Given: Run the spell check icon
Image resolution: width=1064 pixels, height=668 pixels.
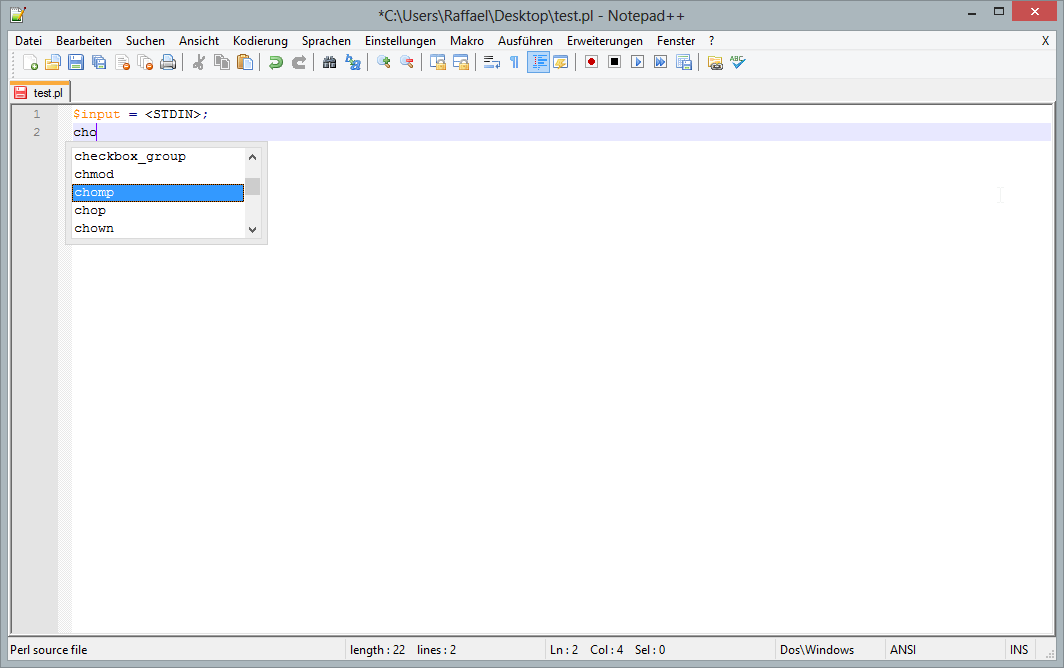Looking at the screenshot, I should click(x=737, y=62).
